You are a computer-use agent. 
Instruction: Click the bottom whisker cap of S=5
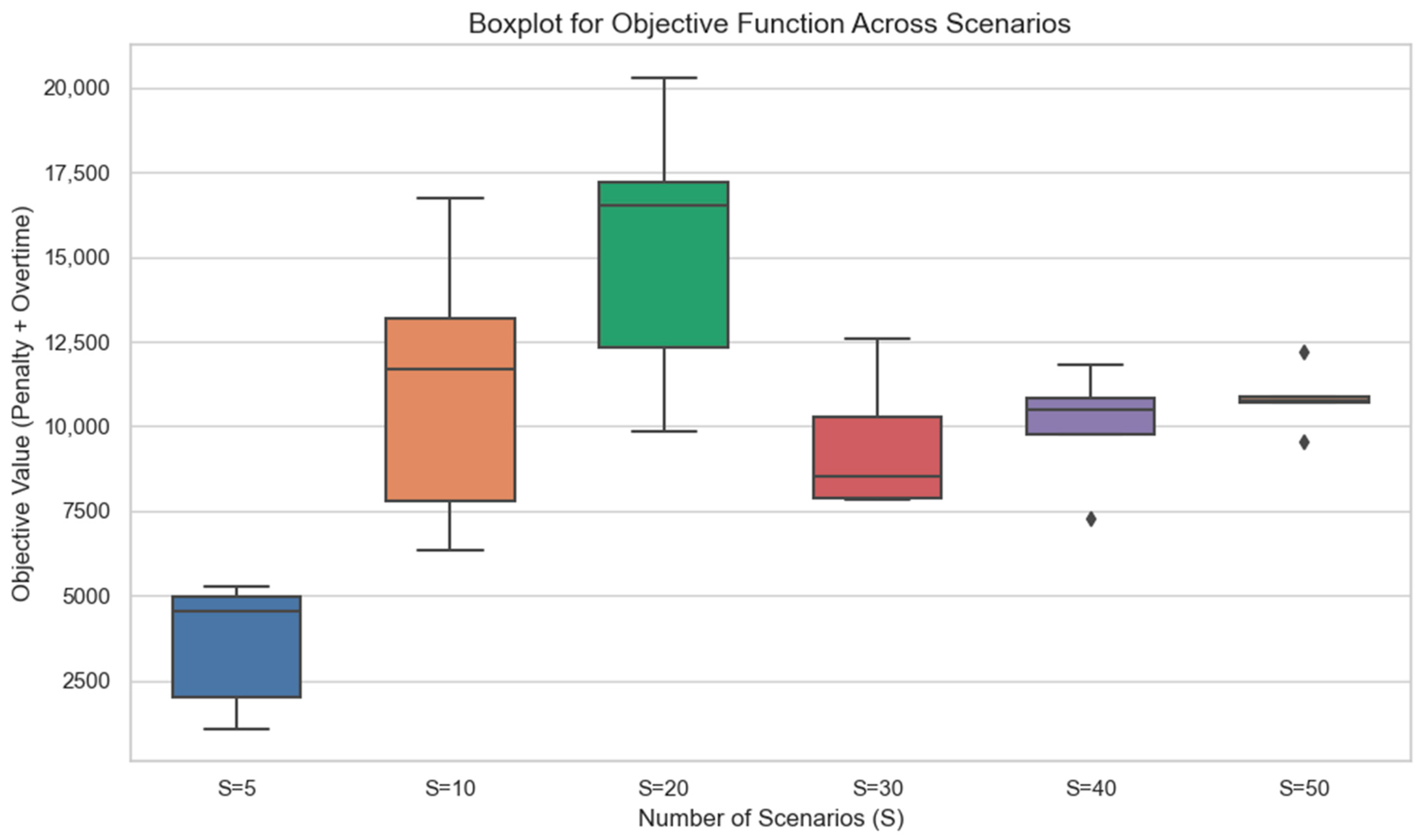coord(236,728)
